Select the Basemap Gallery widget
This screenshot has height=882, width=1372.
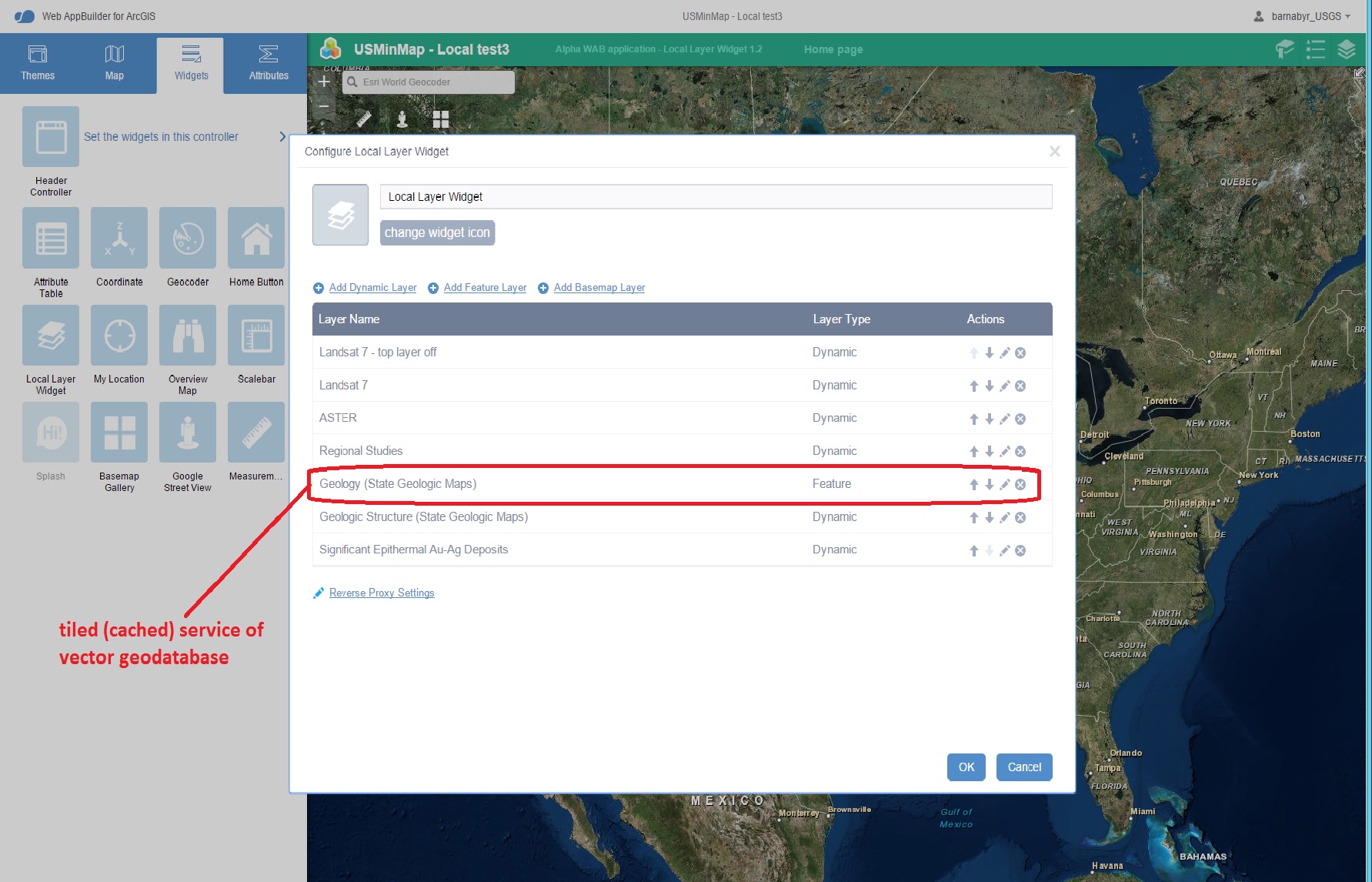click(x=119, y=433)
